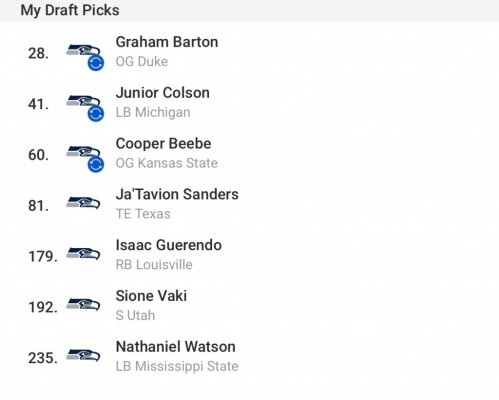Click the trade badge on pick 41
The height and width of the screenshot is (400, 499).
coord(96,114)
